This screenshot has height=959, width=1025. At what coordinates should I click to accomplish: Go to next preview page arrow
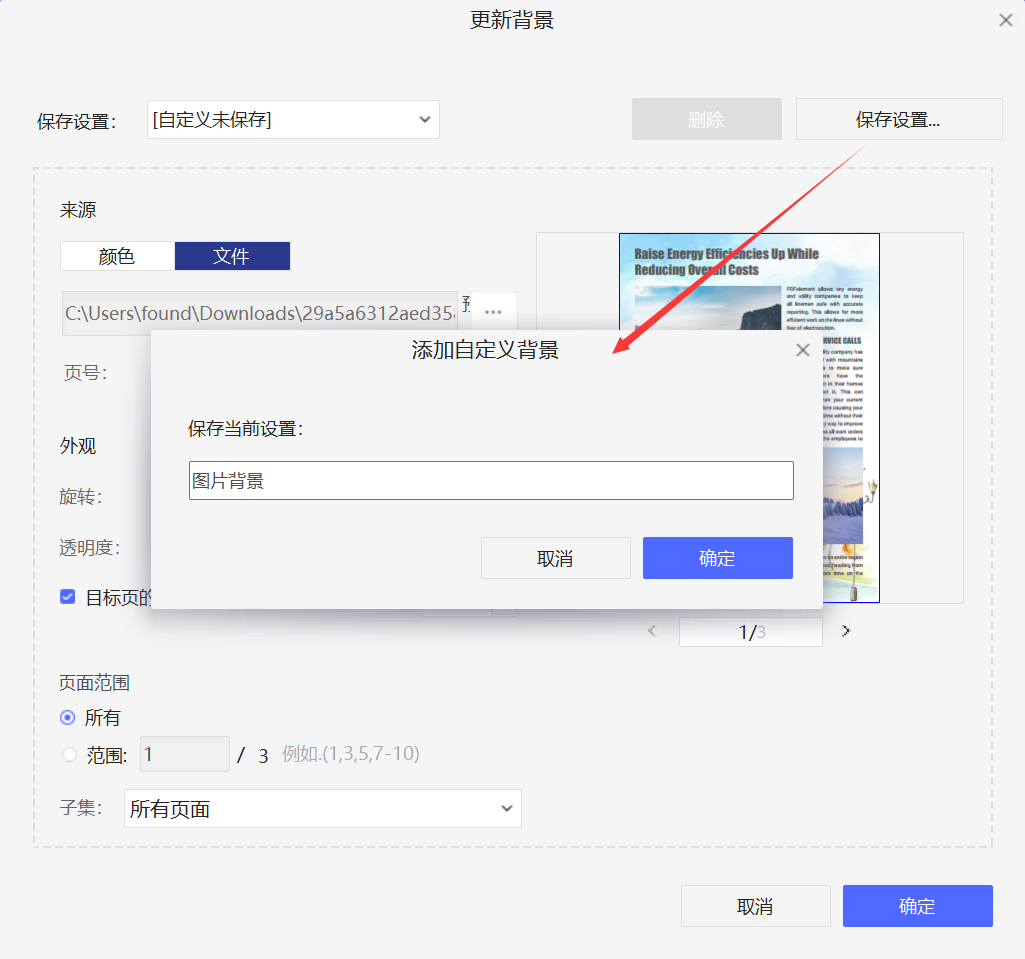point(846,631)
